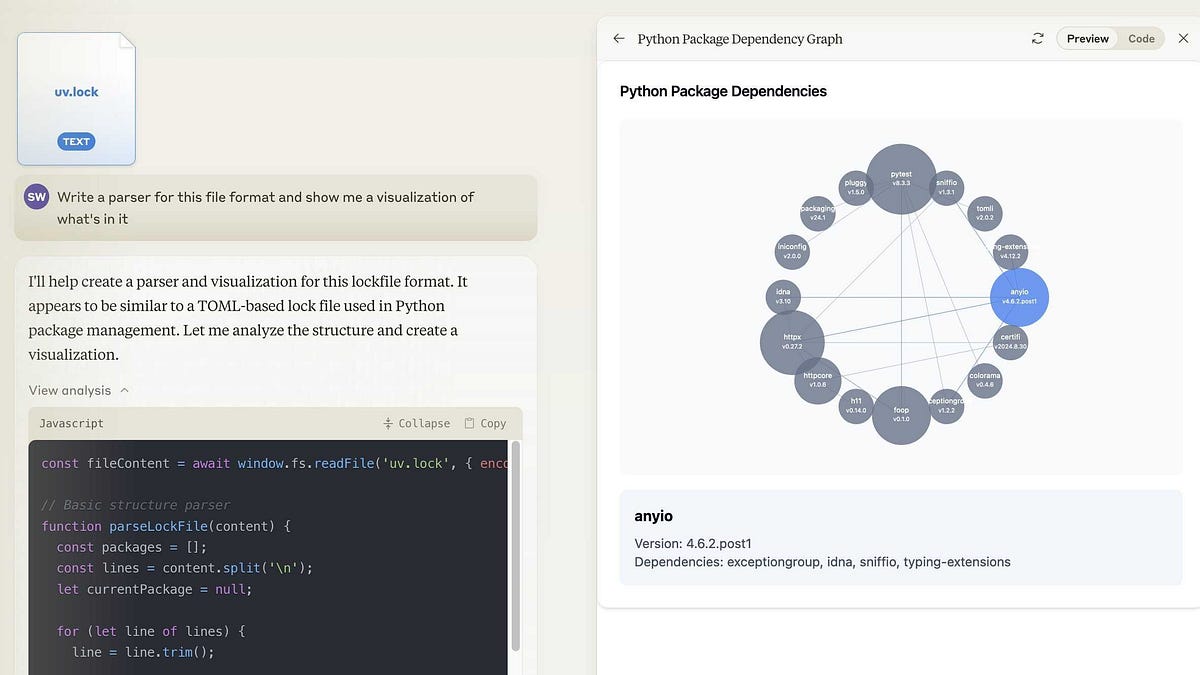This screenshot has width=1200, height=675.
Task: Select the typing-extensions node in the graph
Action: click(x=1010, y=251)
